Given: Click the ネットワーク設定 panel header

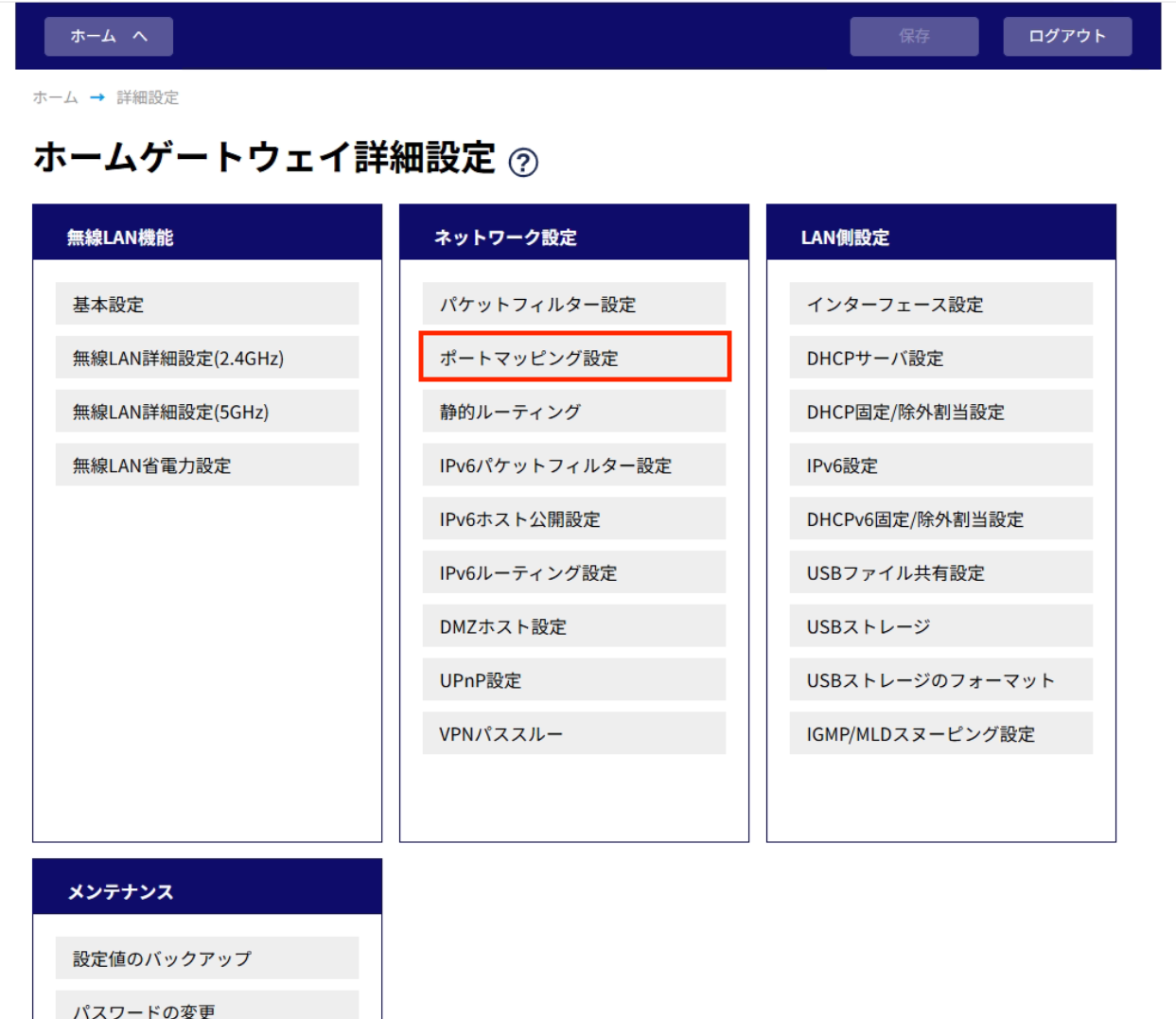Looking at the screenshot, I should (x=574, y=233).
